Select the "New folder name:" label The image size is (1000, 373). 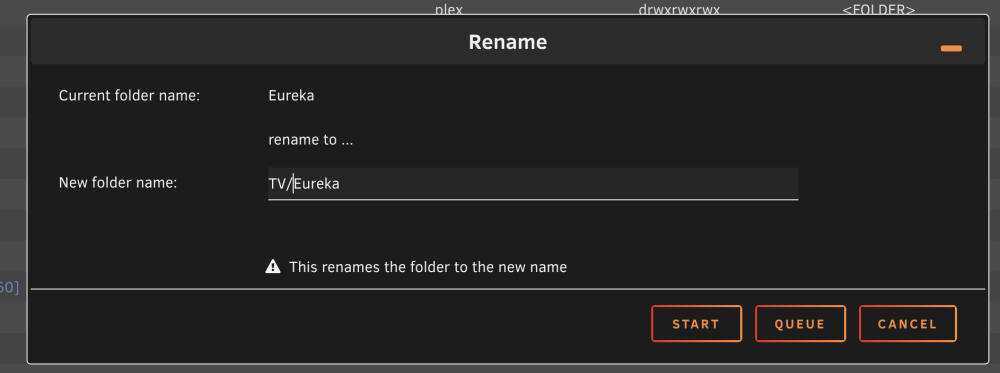coord(117,182)
